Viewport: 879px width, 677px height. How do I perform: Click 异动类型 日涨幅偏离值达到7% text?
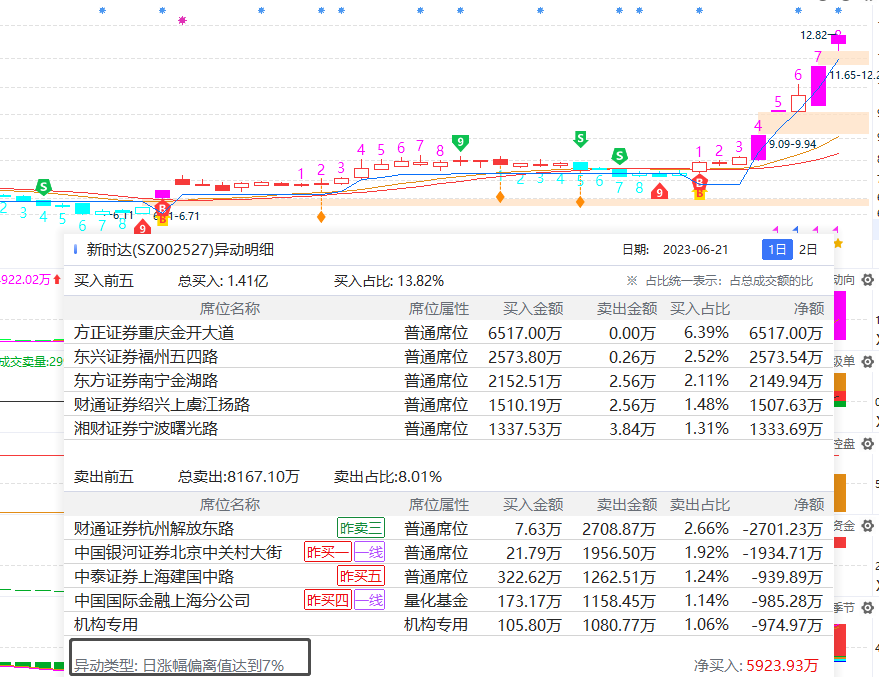pos(179,666)
